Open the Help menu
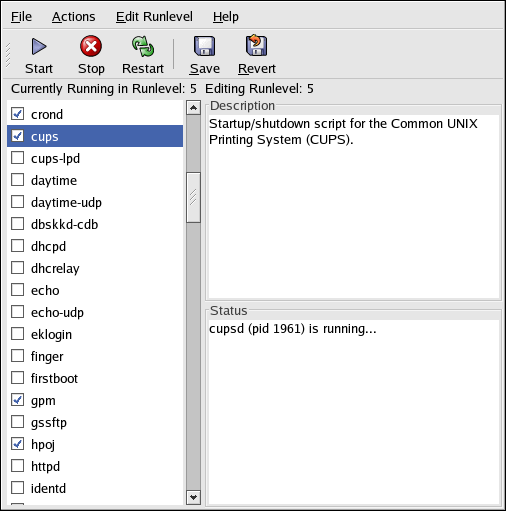The image size is (506, 511). (x=226, y=17)
